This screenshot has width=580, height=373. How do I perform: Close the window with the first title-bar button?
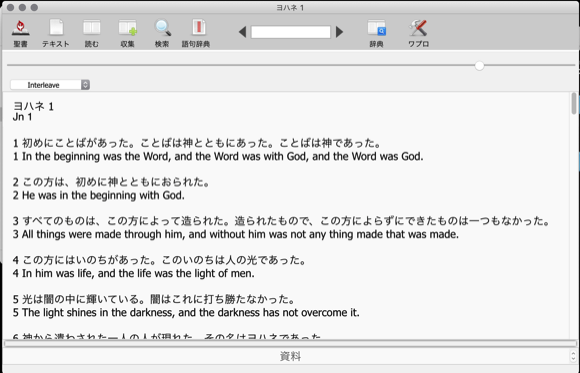10,7
